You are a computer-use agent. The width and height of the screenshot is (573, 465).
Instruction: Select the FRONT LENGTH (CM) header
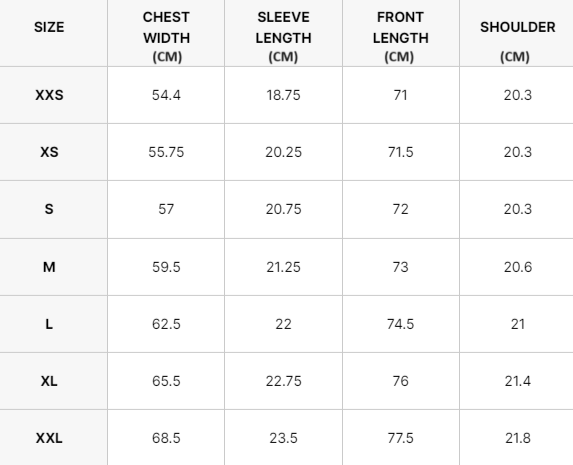pyautogui.click(x=401, y=37)
